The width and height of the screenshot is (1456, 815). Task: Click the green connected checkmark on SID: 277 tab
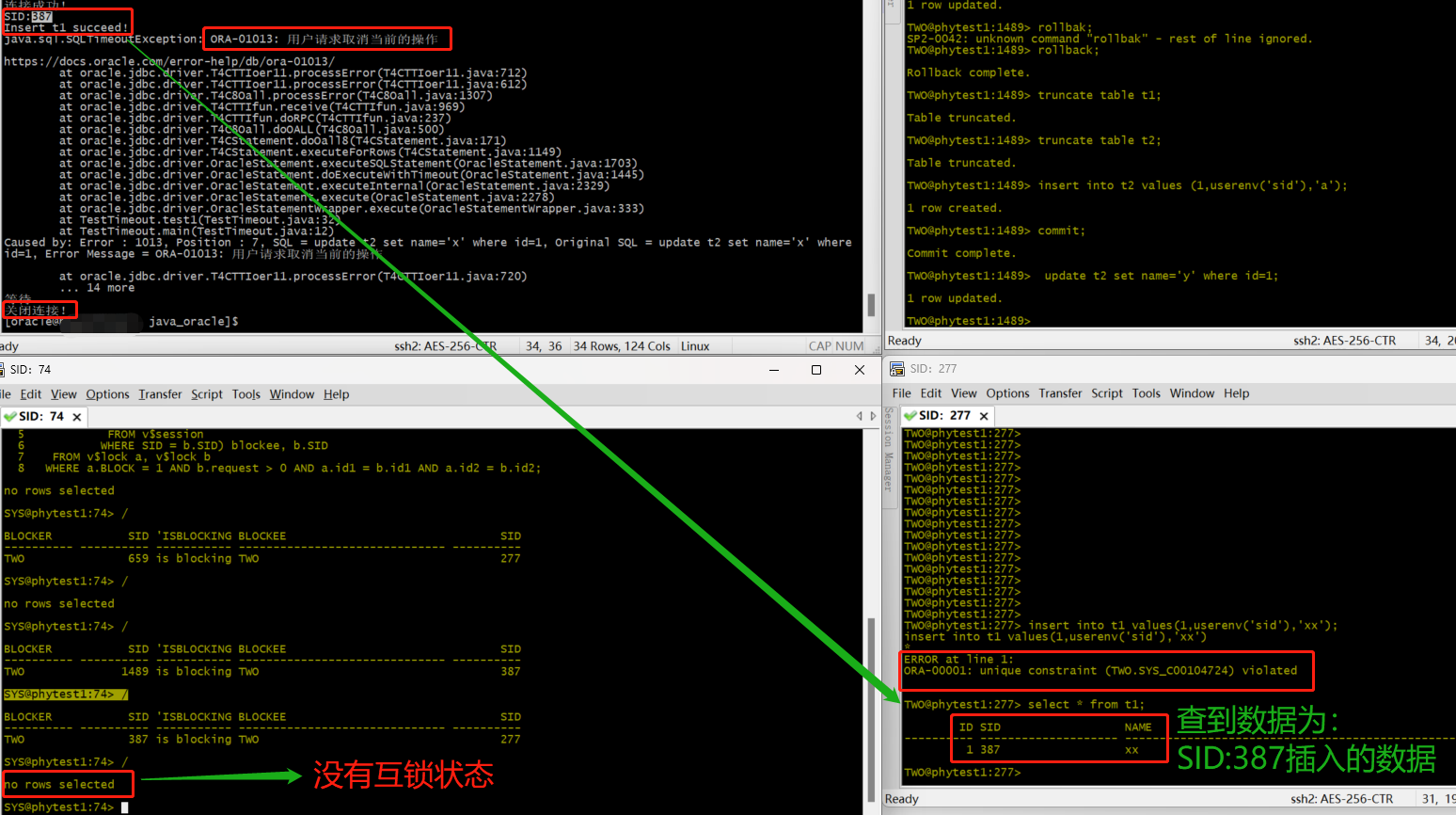(909, 415)
